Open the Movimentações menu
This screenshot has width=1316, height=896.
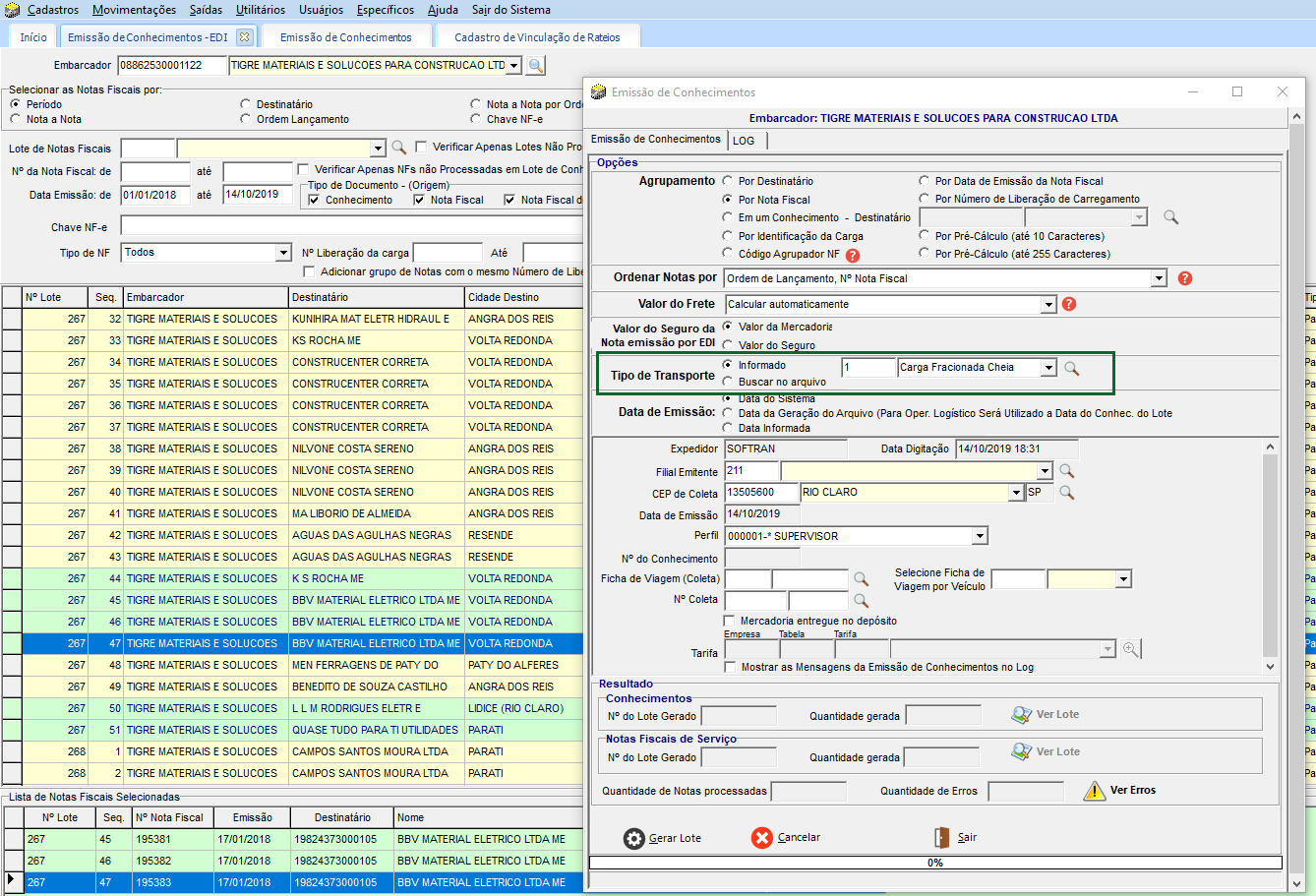coord(134,10)
